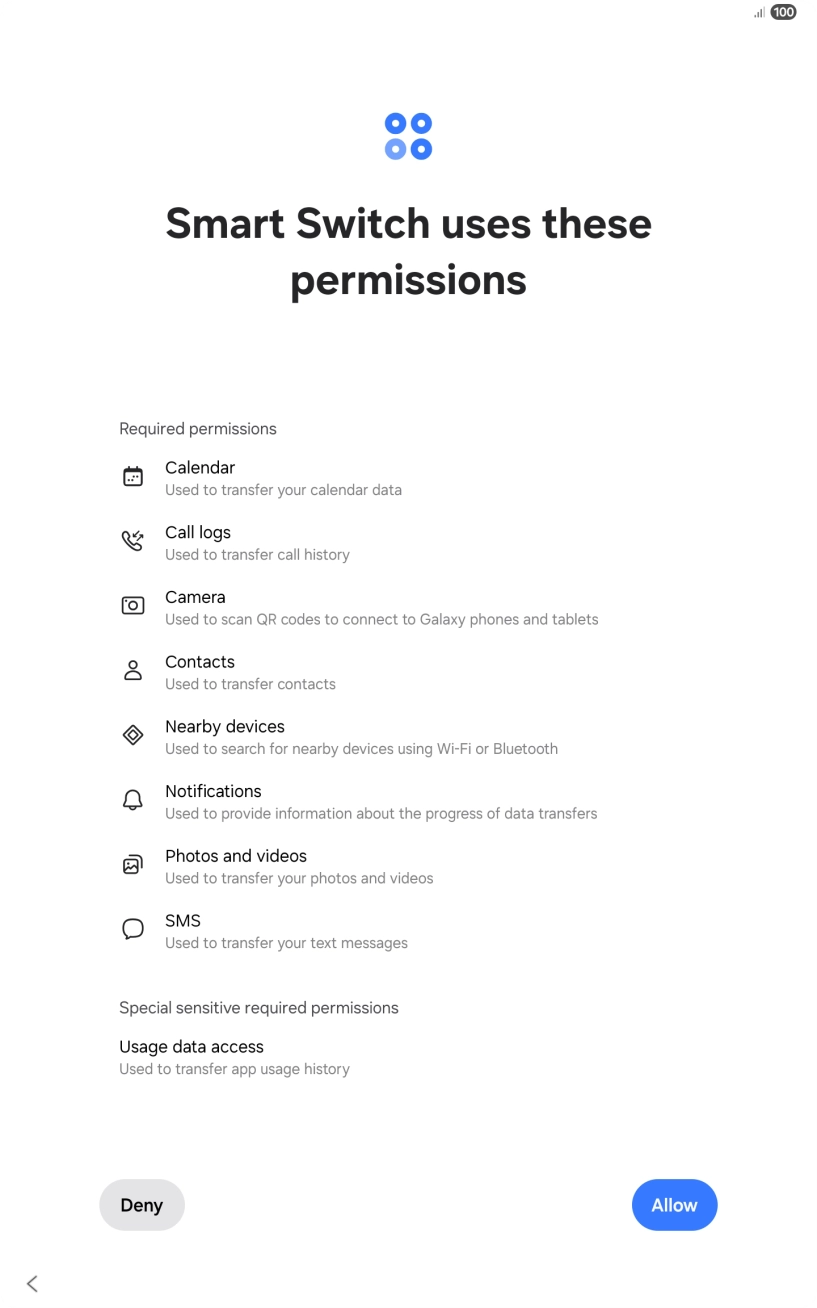Tap the Smart Switch logo icon

(x=408, y=136)
